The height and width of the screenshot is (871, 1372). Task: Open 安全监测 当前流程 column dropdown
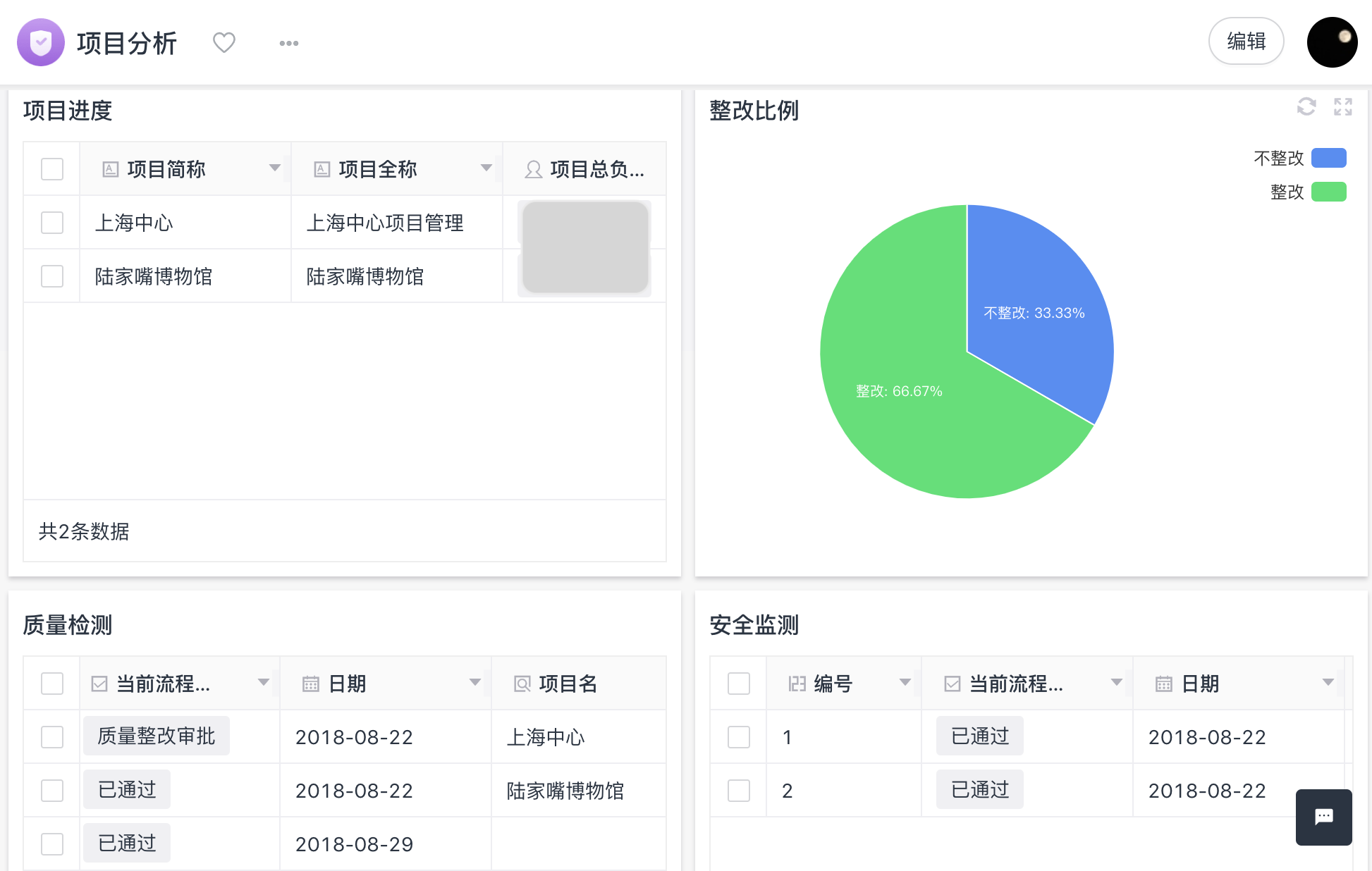pyautogui.click(x=1117, y=682)
